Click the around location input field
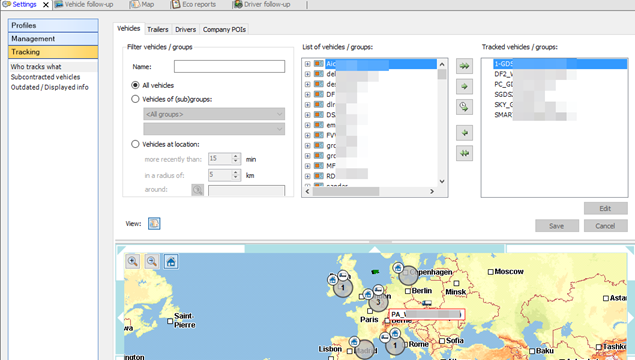The width and height of the screenshot is (635, 360). pos(246,190)
